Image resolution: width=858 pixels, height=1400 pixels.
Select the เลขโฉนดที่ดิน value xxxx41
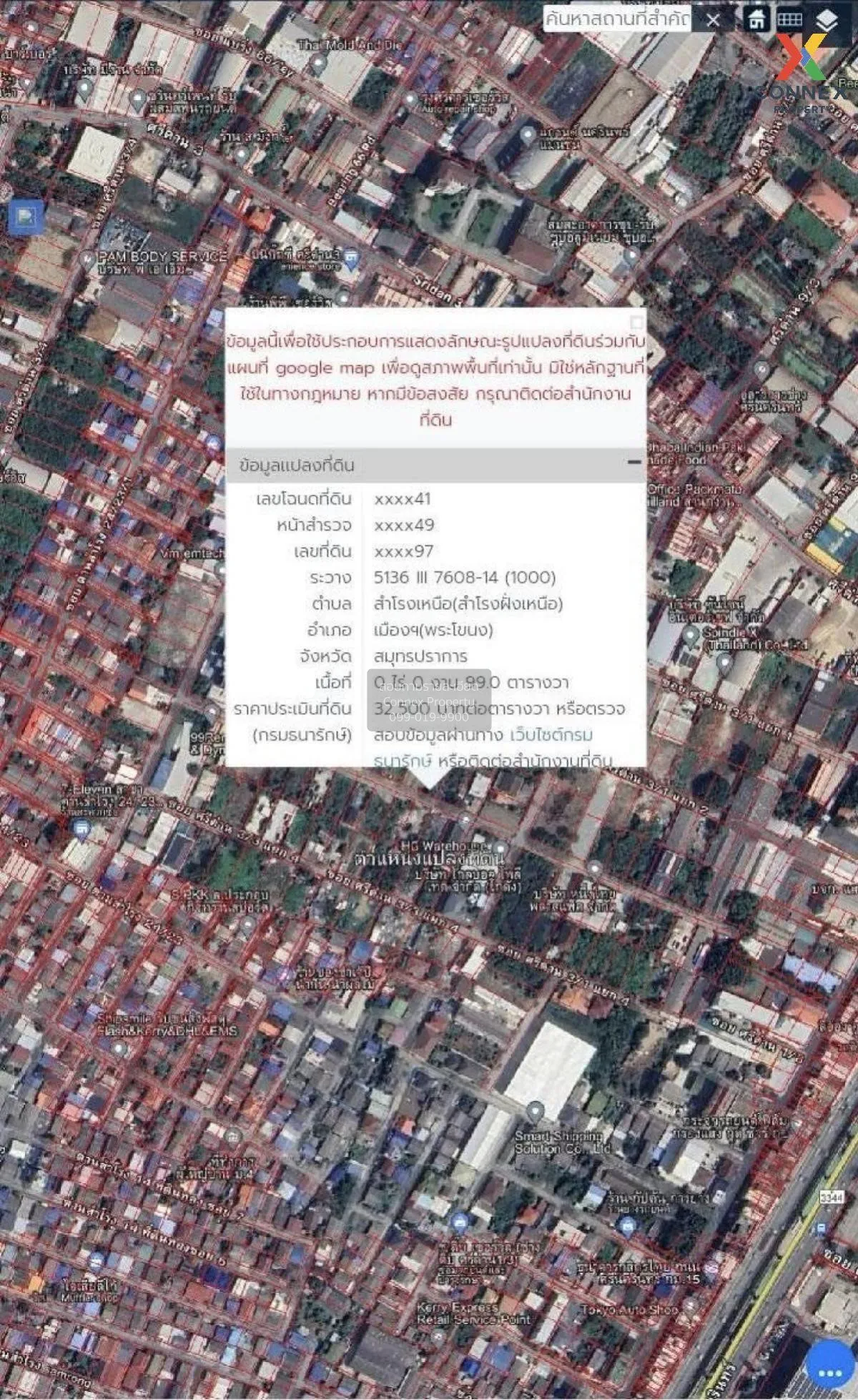[403, 499]
